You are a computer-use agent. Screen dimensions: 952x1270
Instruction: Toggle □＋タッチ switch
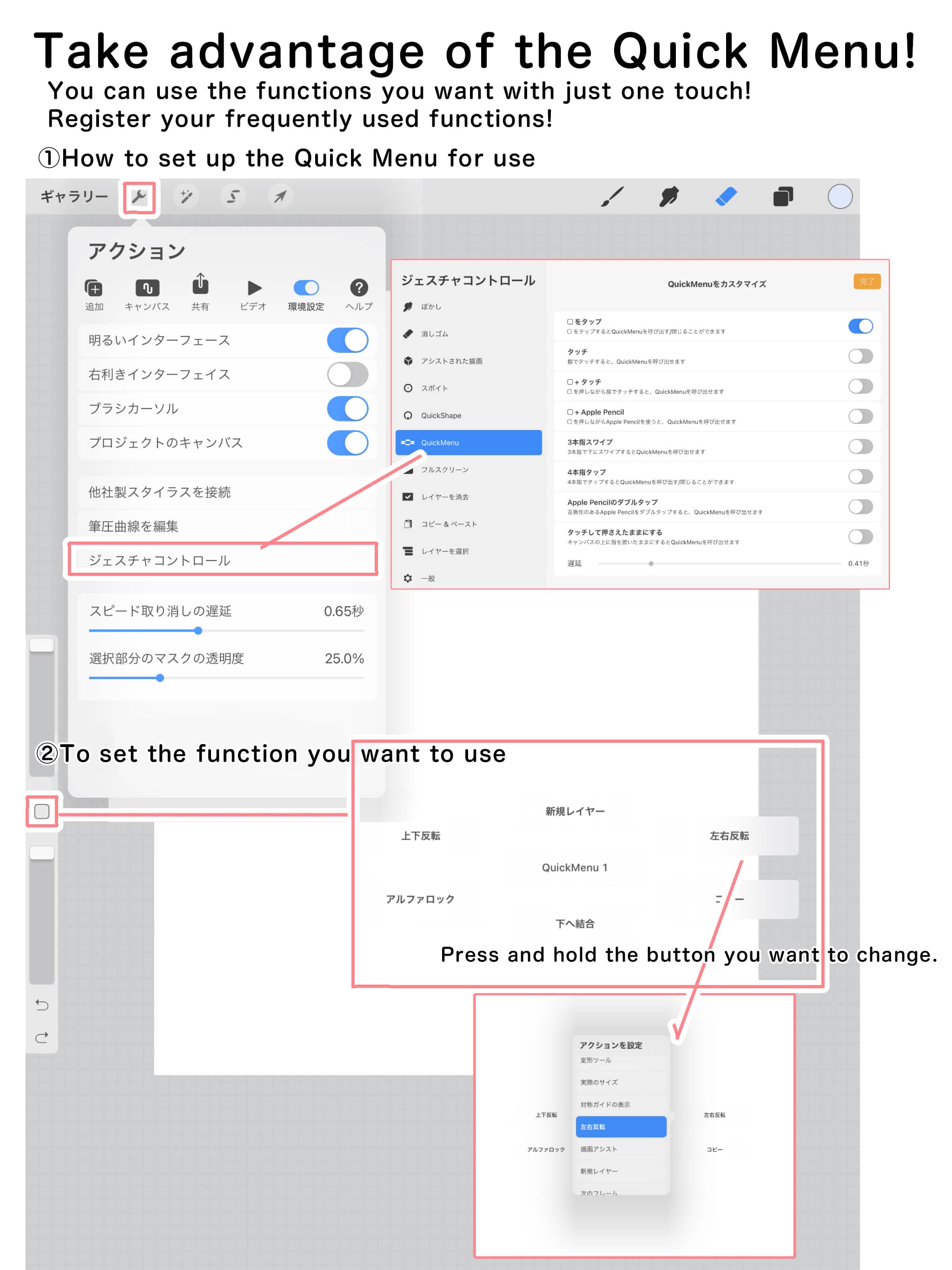click(x=860, y=386)
